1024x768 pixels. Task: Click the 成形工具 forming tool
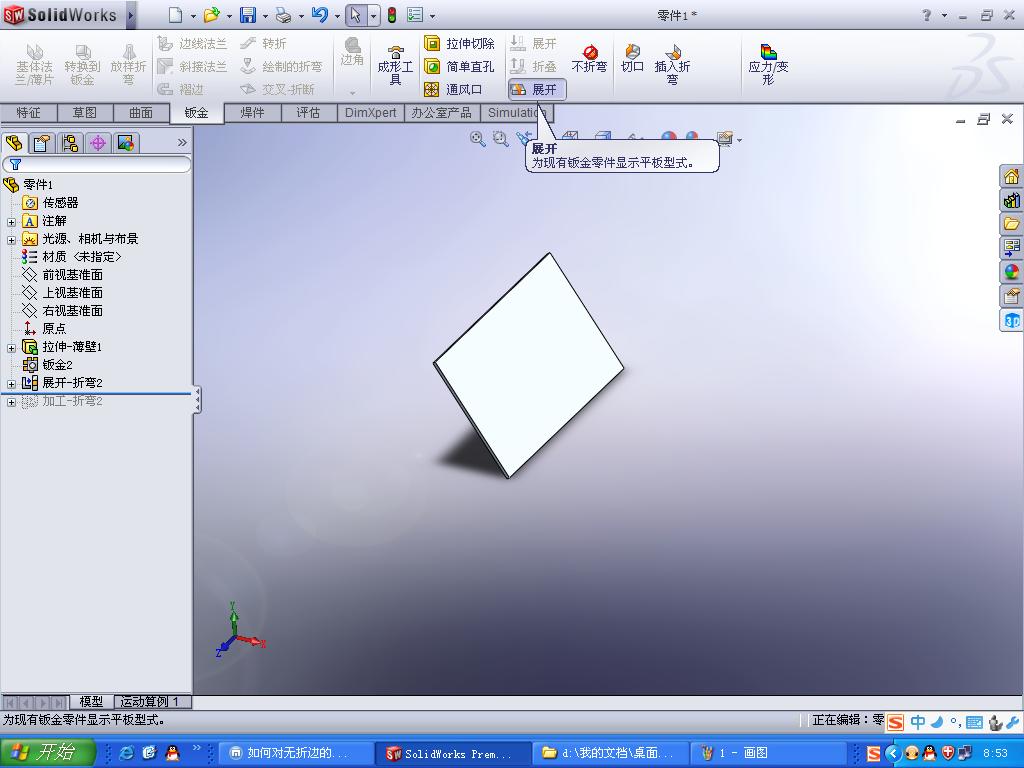[395, 65]
